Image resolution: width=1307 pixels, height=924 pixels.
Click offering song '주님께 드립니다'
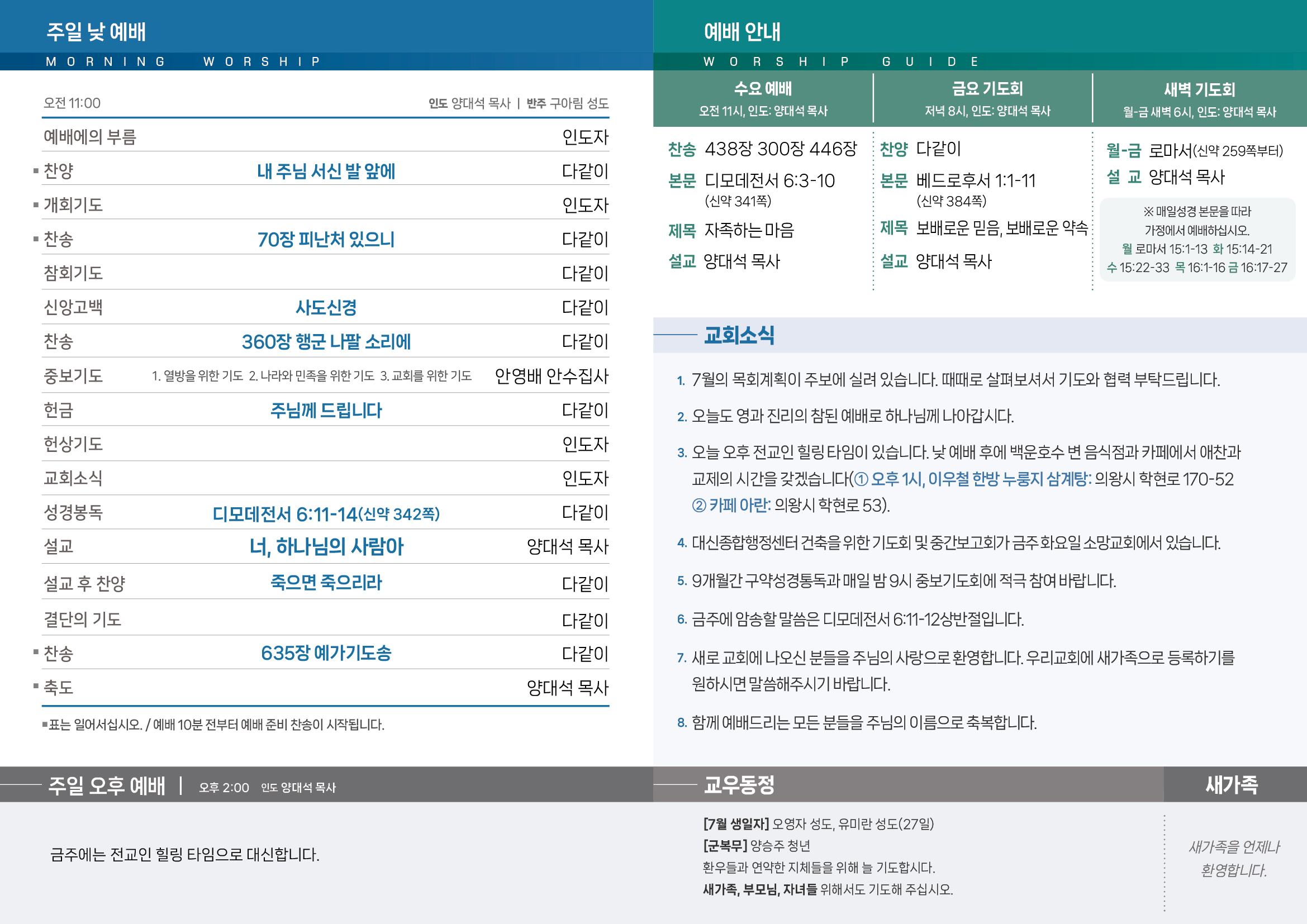coord(326,409)
